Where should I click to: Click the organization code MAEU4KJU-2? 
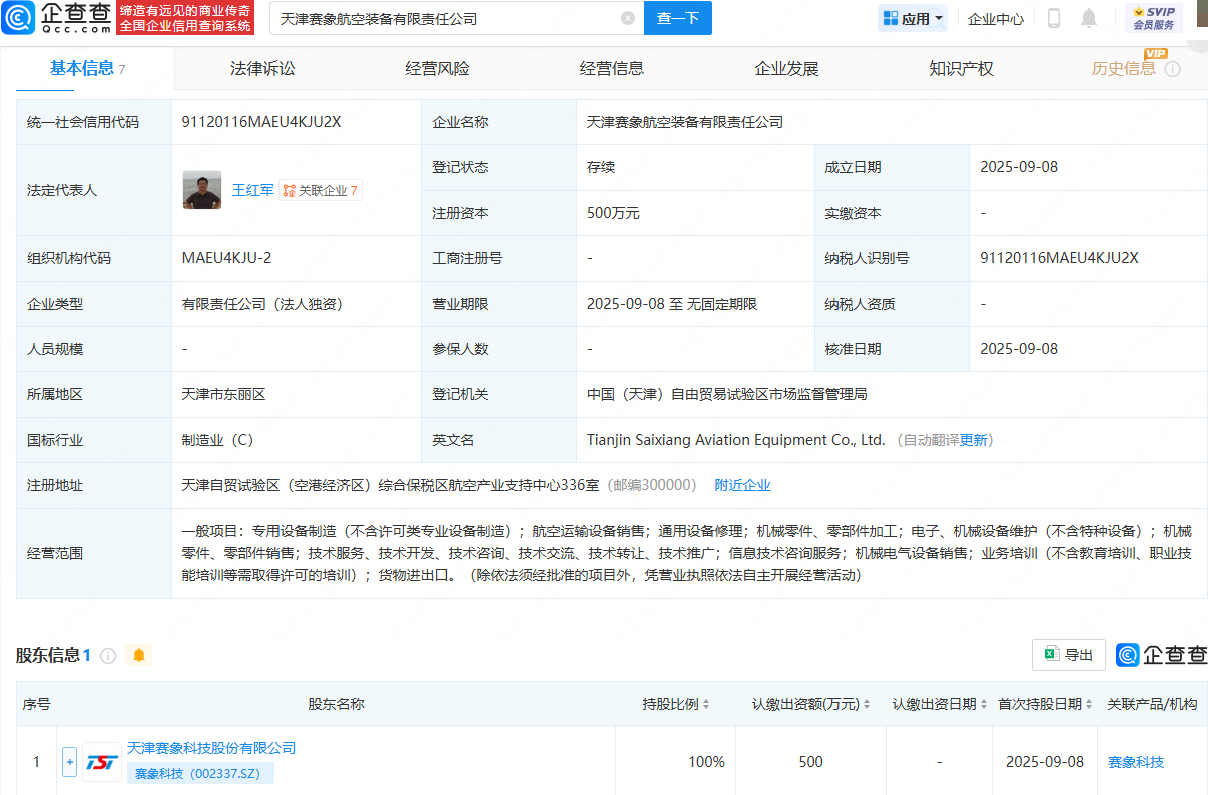226,258
